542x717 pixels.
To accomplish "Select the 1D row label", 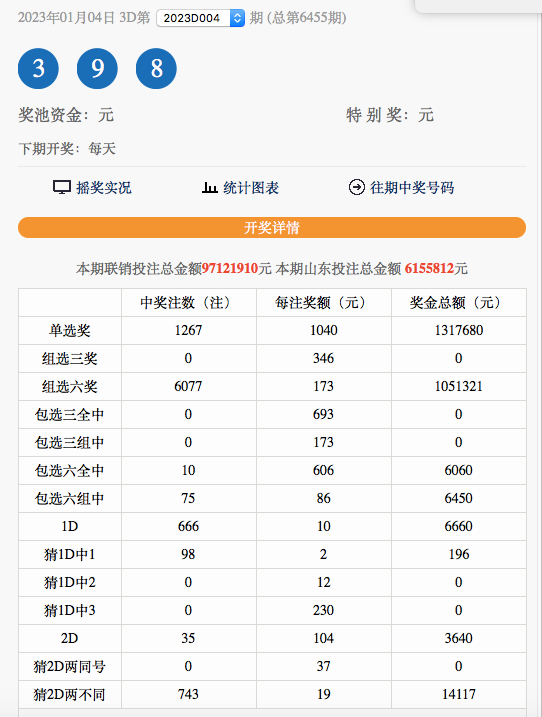I will click(x=70, y=526).
